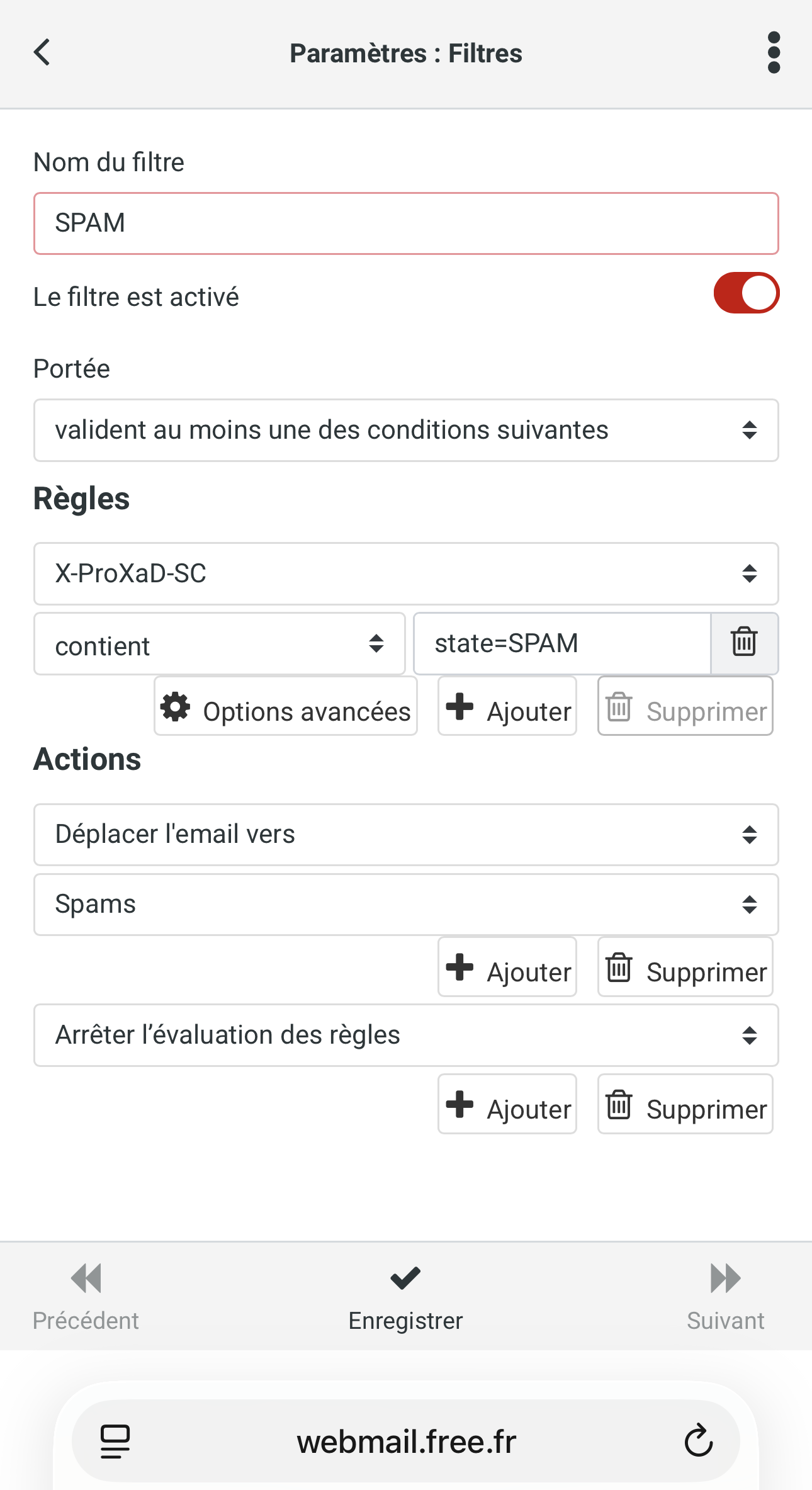Tap the webmail.free.fr address bar
This screenshot has height=1490, width=812.
coord(406,1442)
